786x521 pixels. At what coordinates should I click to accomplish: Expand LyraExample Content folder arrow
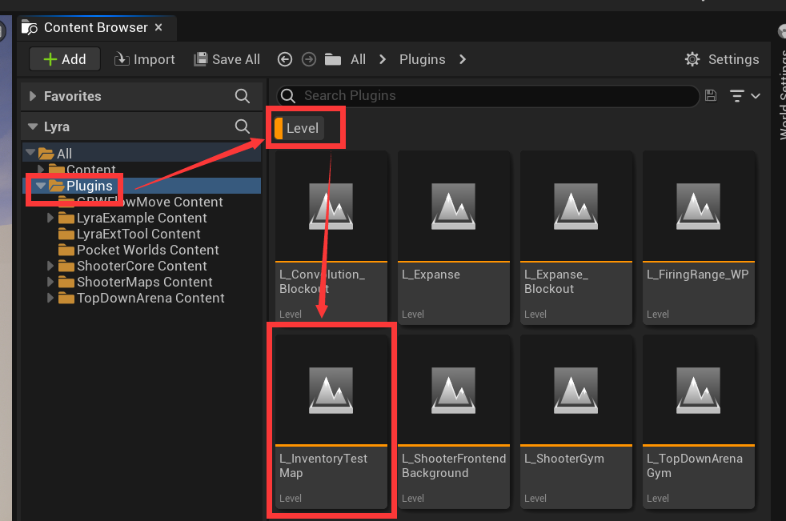point(50,218)
